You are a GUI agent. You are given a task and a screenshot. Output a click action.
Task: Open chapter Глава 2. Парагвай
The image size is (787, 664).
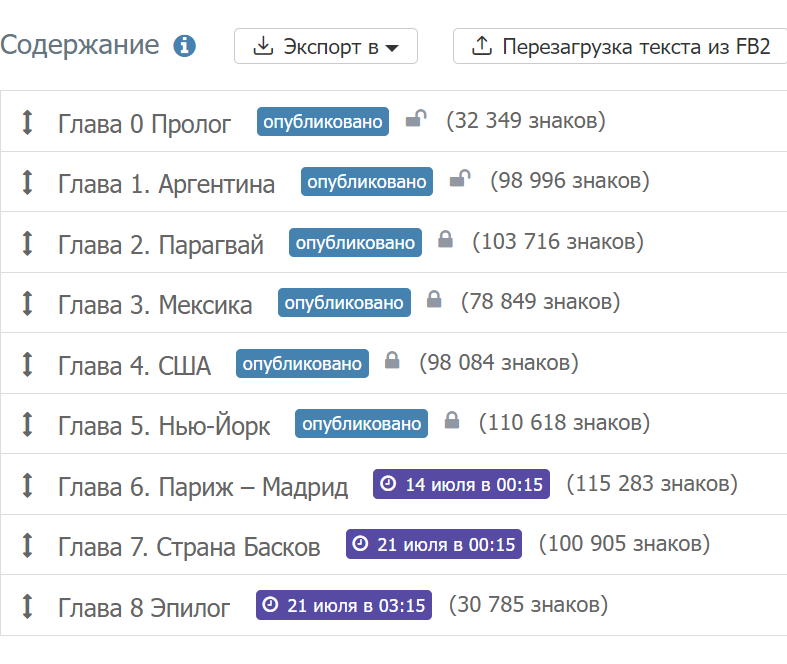(x=161, y=244)
